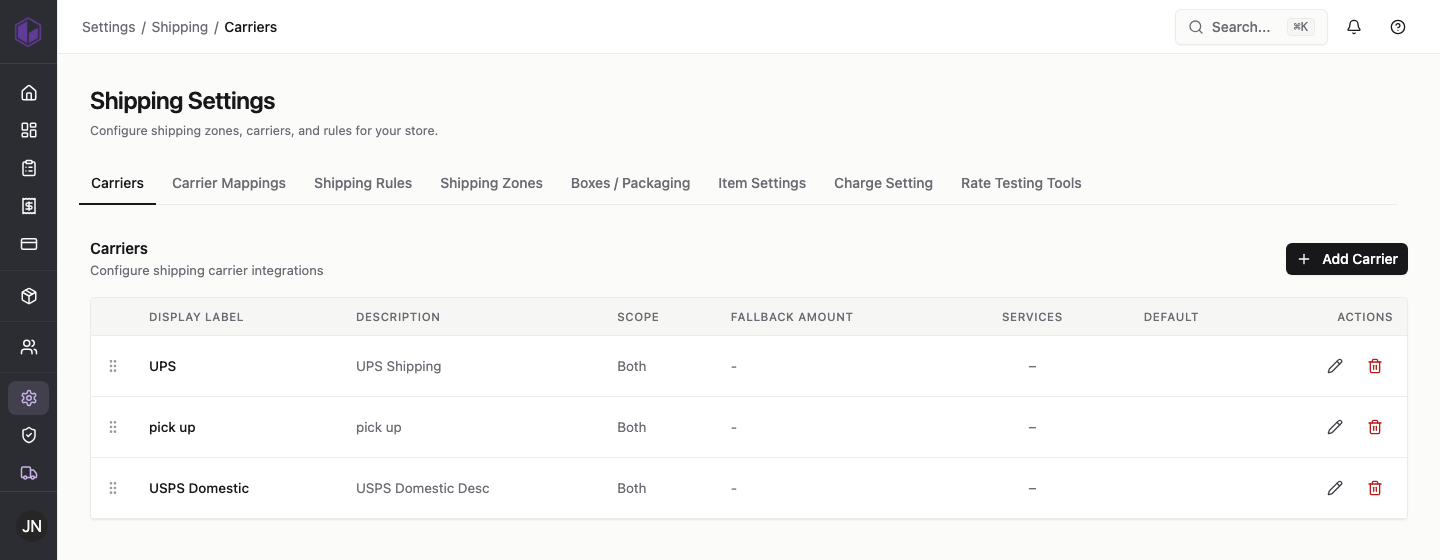Open the users customers icon in sidebar
Viewport: 1440px width, 560px height.
(x=29, y=347)
